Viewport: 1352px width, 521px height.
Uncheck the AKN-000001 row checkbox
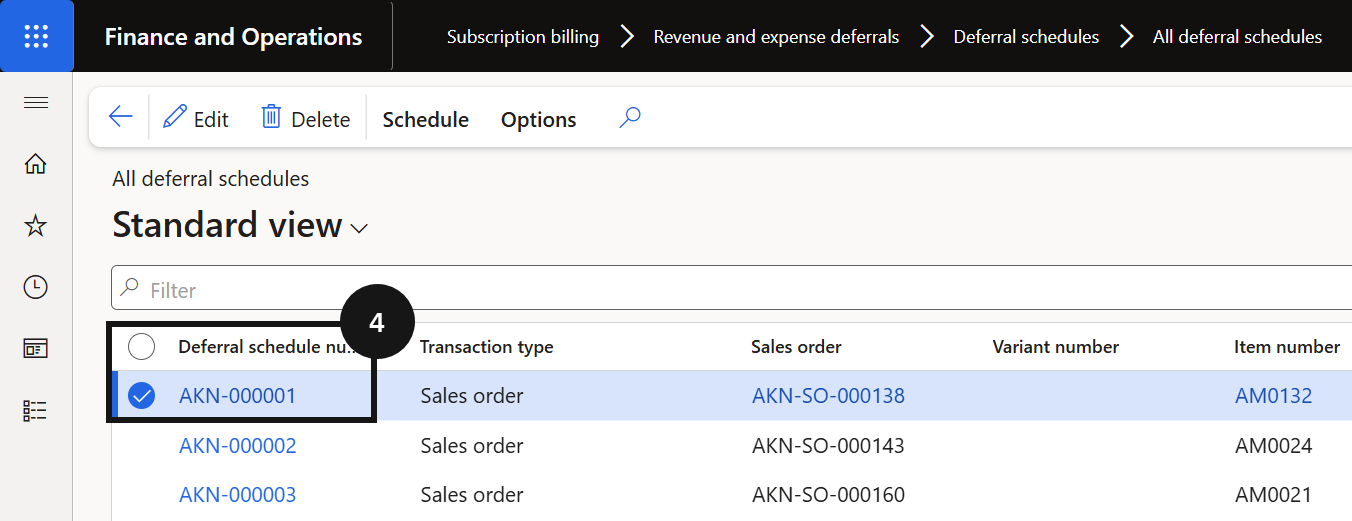tap(142, 396)
